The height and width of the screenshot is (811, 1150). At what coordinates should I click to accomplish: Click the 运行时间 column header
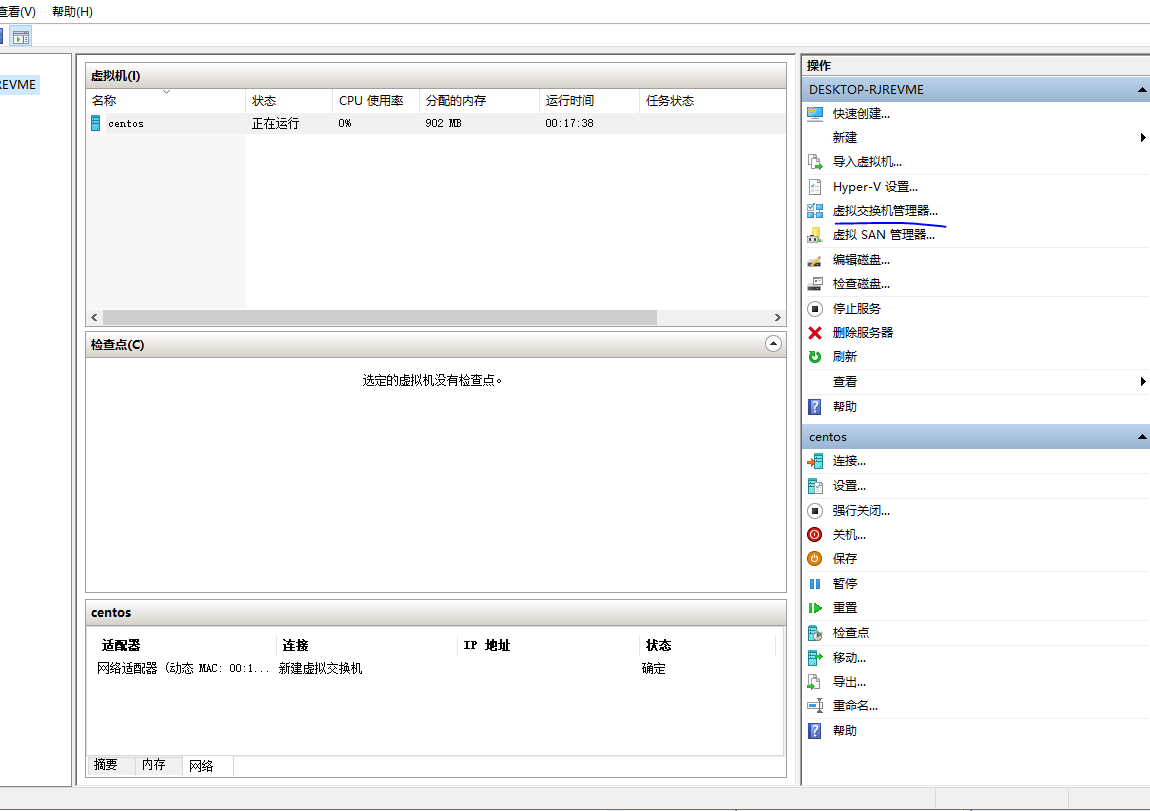coord(590,100)
